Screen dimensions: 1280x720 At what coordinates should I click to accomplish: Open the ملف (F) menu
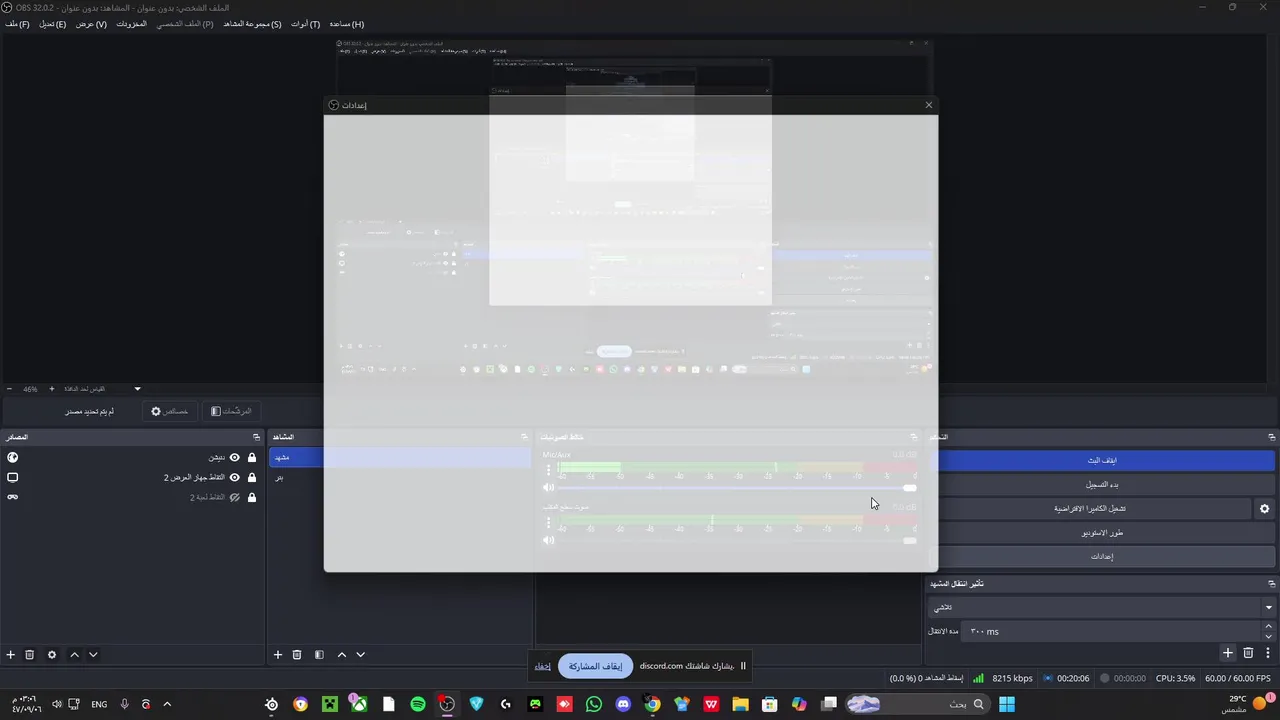pos(17,24)
